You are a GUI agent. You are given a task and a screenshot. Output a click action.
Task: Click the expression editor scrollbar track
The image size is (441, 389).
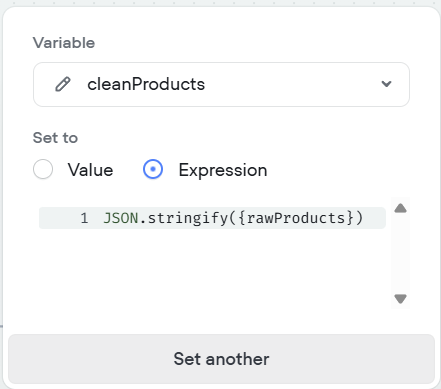(400, 253)
